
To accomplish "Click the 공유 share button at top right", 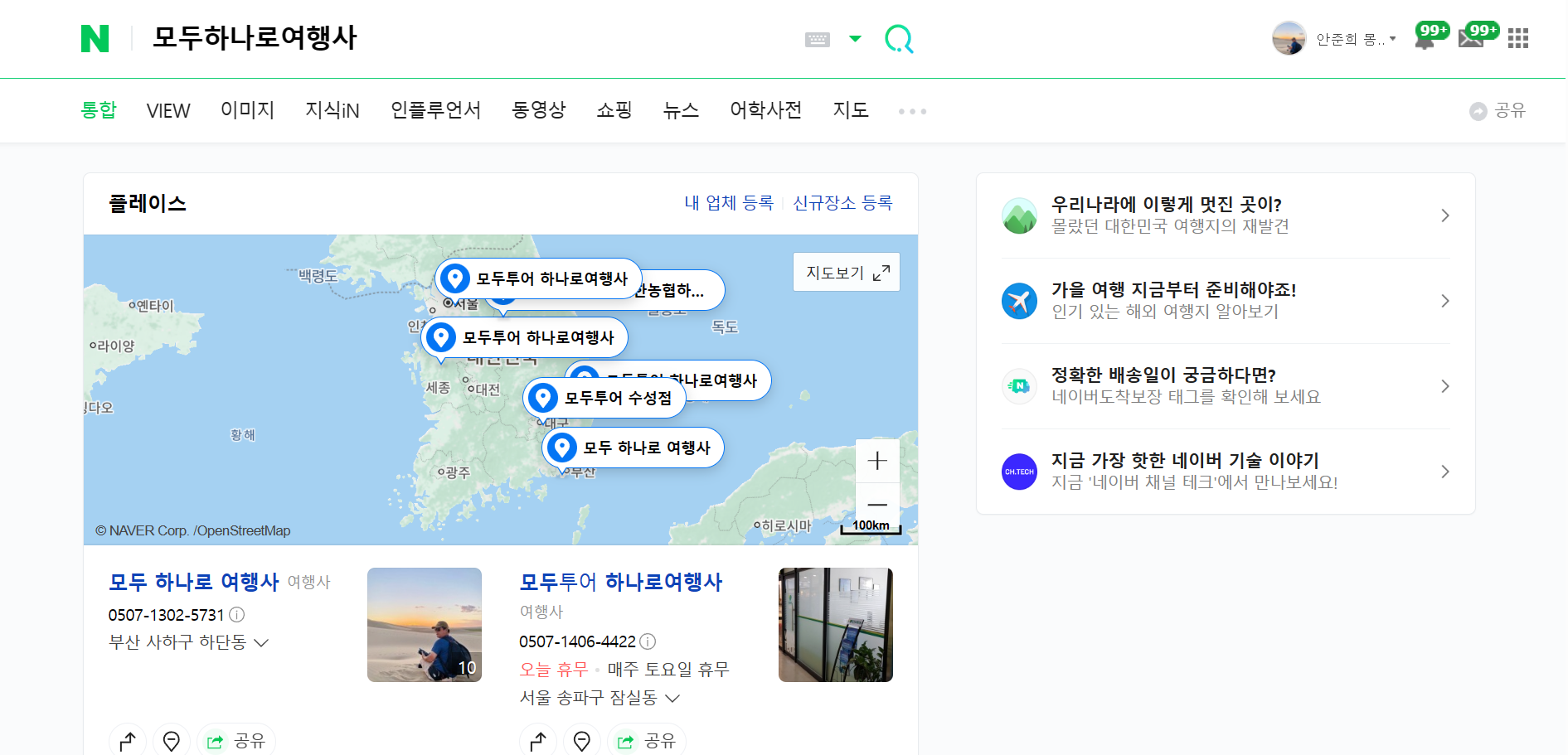I will tap(1498, 110).
